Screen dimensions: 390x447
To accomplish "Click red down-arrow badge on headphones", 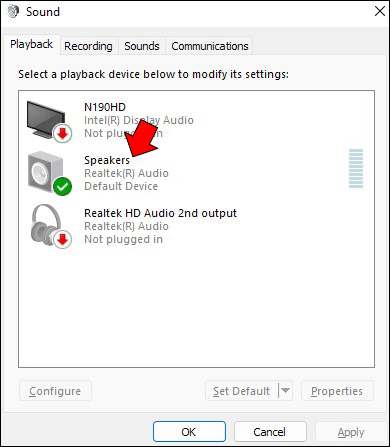I will pos(62,239).
